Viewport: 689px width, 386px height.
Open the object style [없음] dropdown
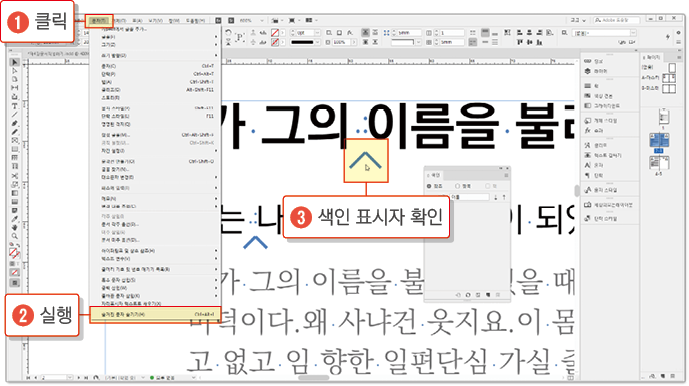tap(633, 33)
